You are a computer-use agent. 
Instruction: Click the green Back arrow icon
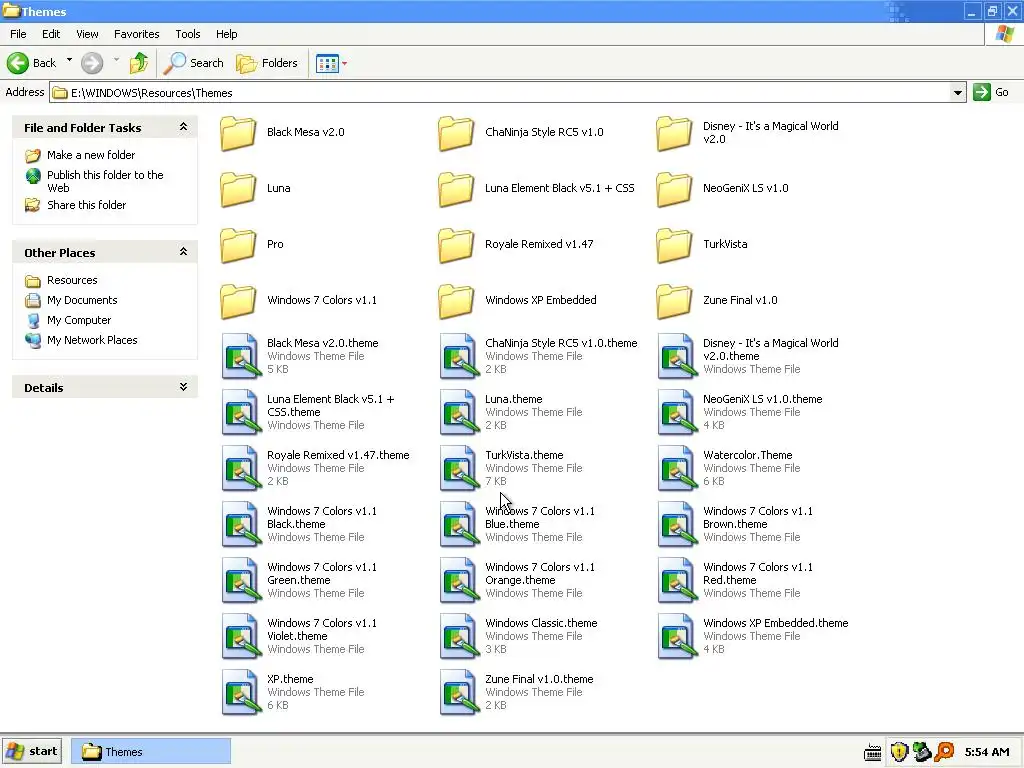18,63
